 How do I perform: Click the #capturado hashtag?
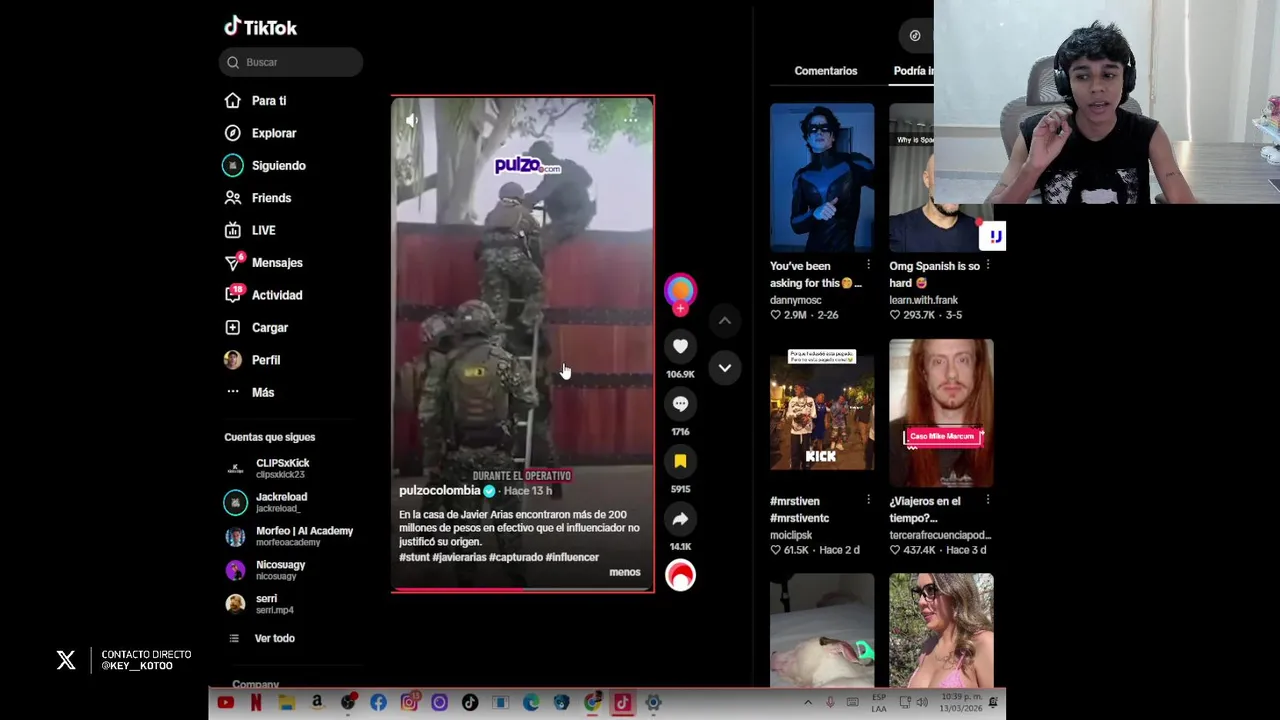pos(516,557)
